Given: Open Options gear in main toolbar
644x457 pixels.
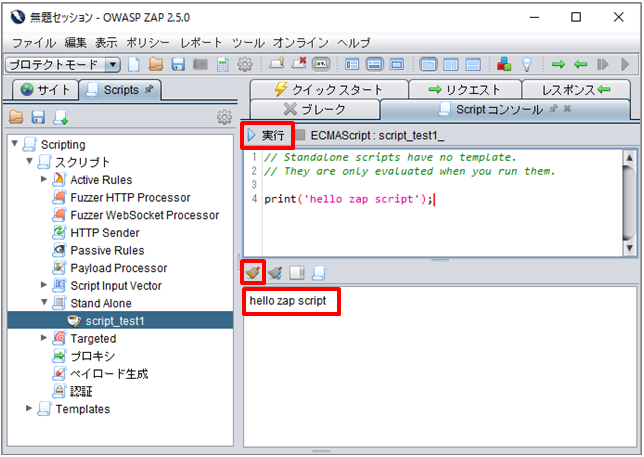Looking at the screenshot, I should 245,64.
